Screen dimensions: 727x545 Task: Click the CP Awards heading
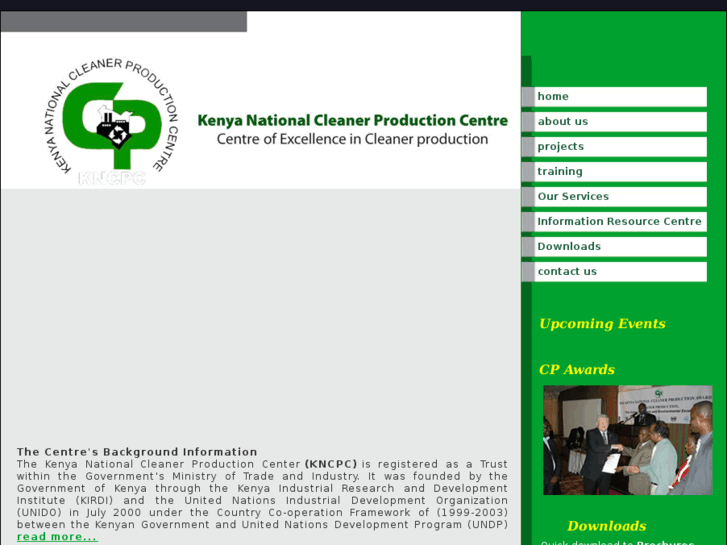[x=577, y=370]
